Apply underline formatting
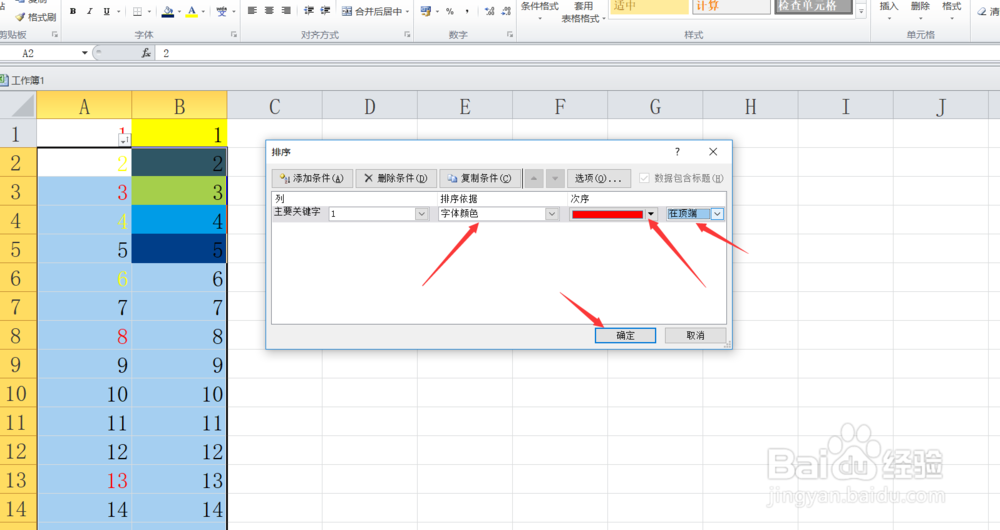Viewport: 1000px width, 530px height. coord(106,11)
